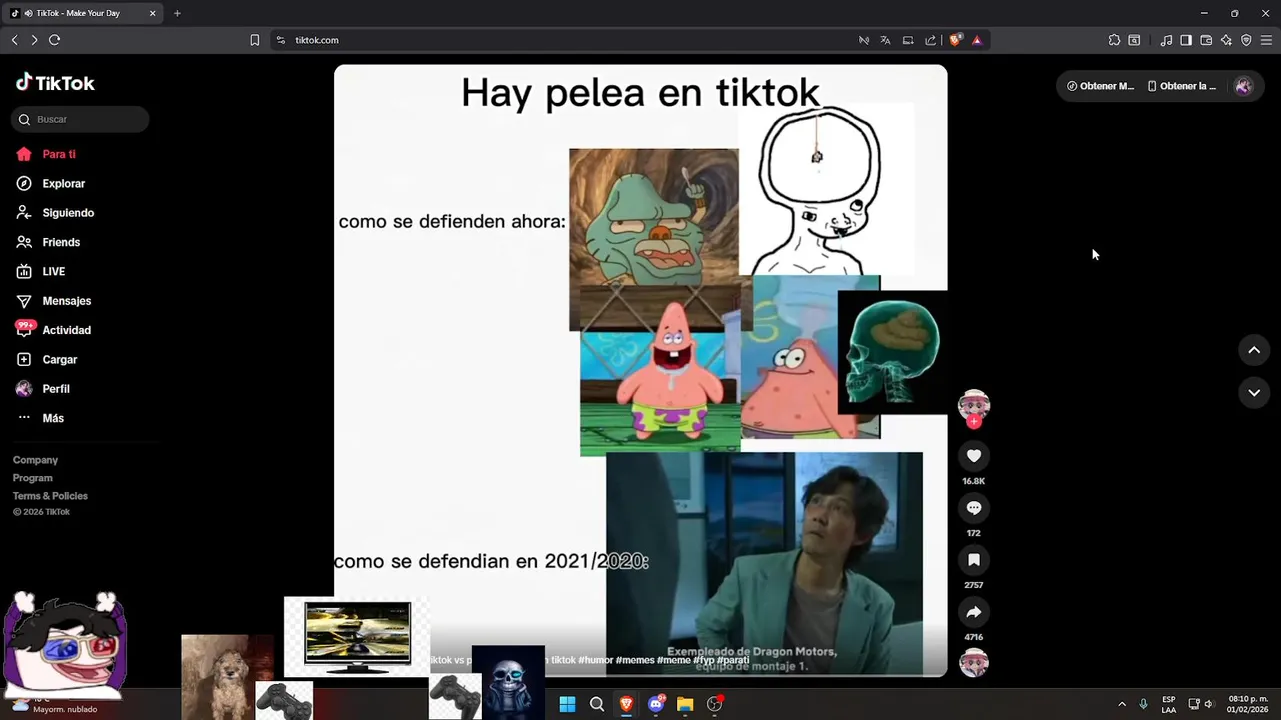
Task: Click Cargar to upload video
Action: pos(47,360)
